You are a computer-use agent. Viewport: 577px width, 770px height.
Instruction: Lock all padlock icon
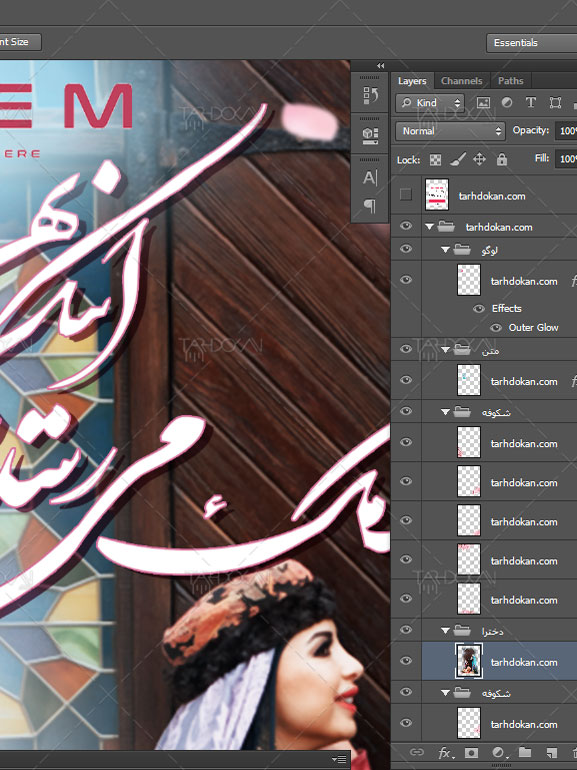(x=501, y=160)
